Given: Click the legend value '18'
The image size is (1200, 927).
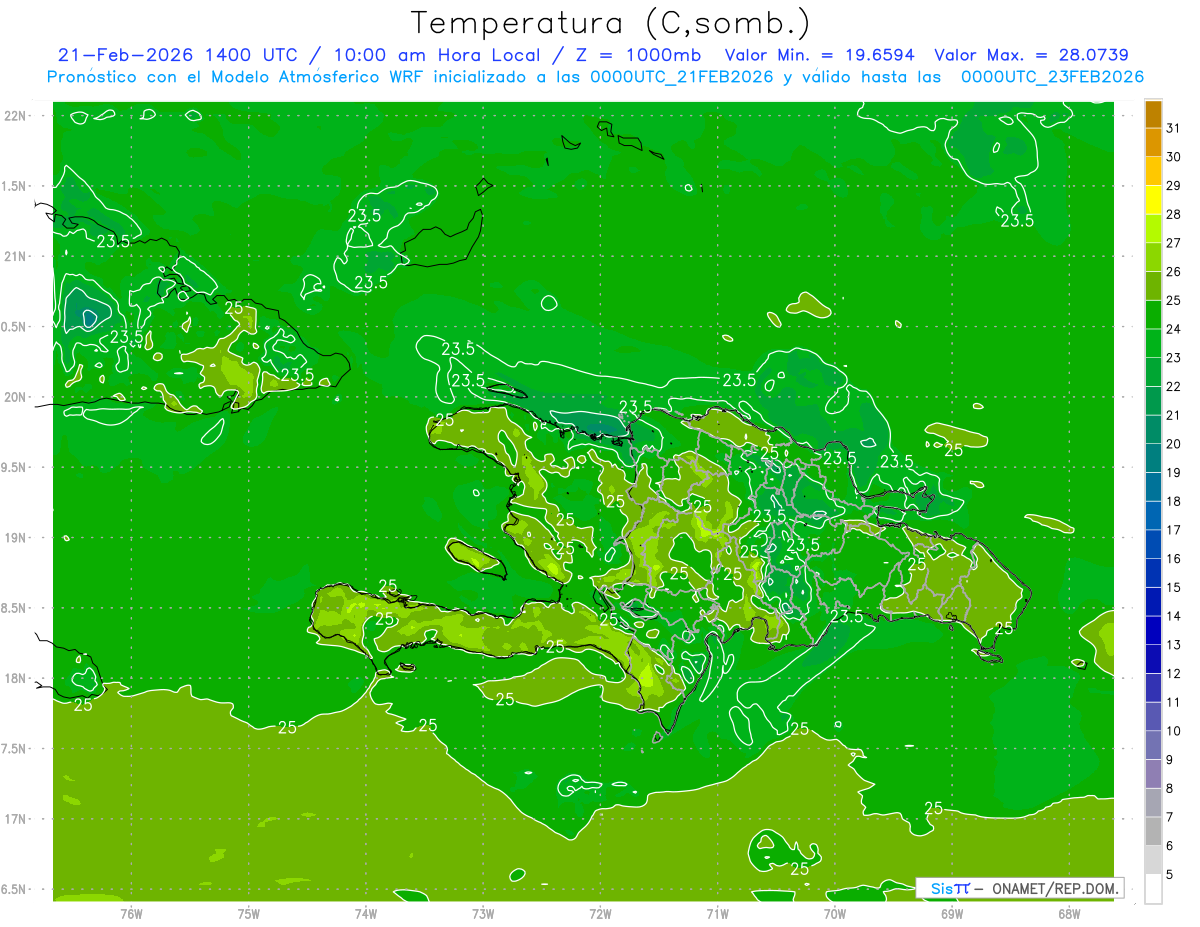Looking at the screenshot, I should point(1174,501).
